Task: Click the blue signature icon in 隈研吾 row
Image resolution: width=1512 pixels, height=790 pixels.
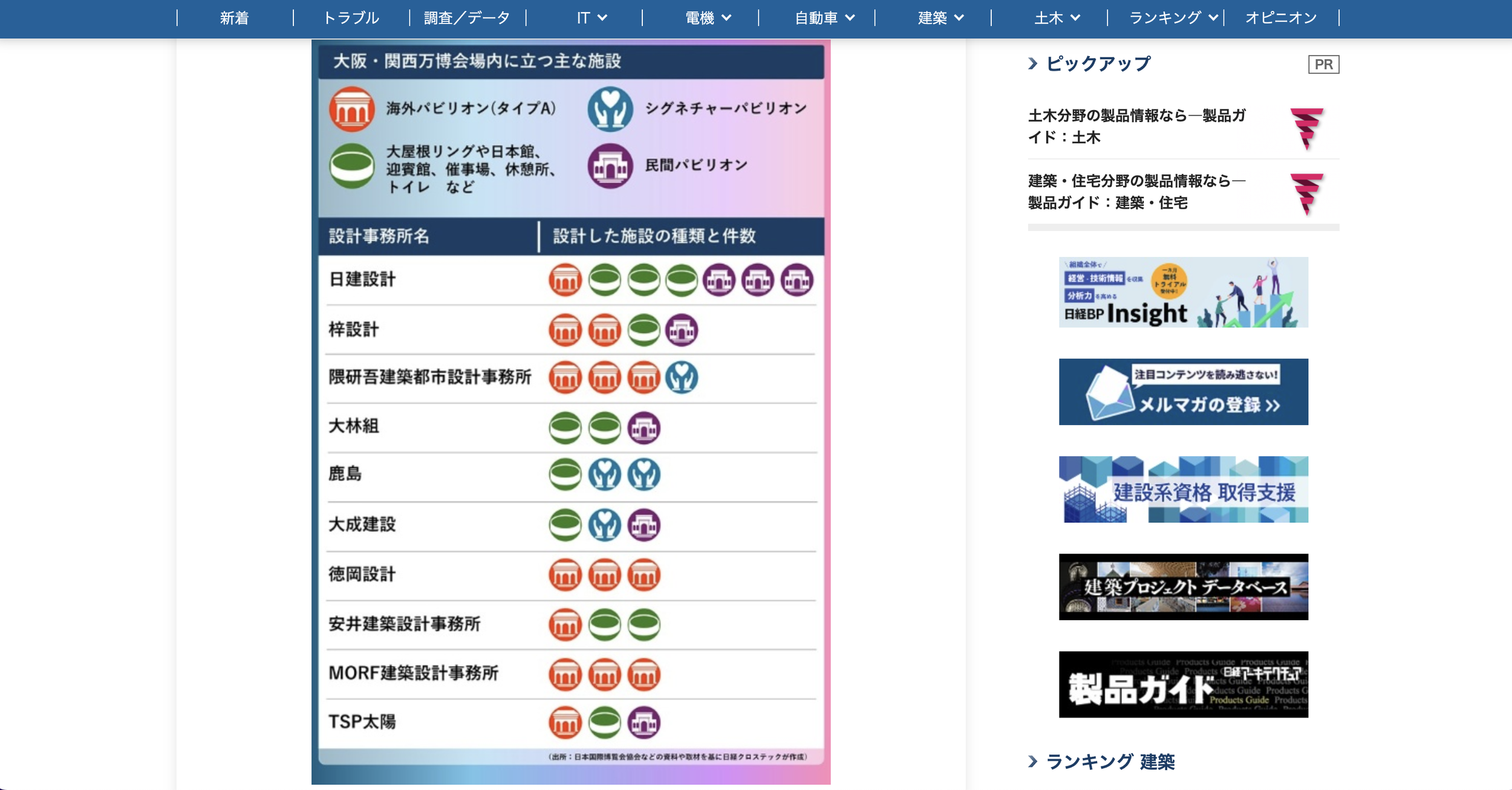Action: (x=682, y=378)
